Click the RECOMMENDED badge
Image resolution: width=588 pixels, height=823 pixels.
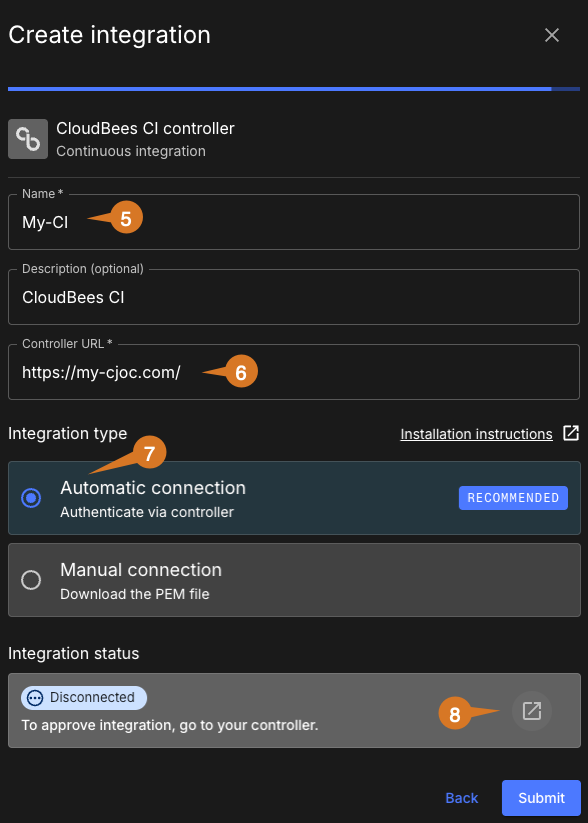click(x=513, y=497)
